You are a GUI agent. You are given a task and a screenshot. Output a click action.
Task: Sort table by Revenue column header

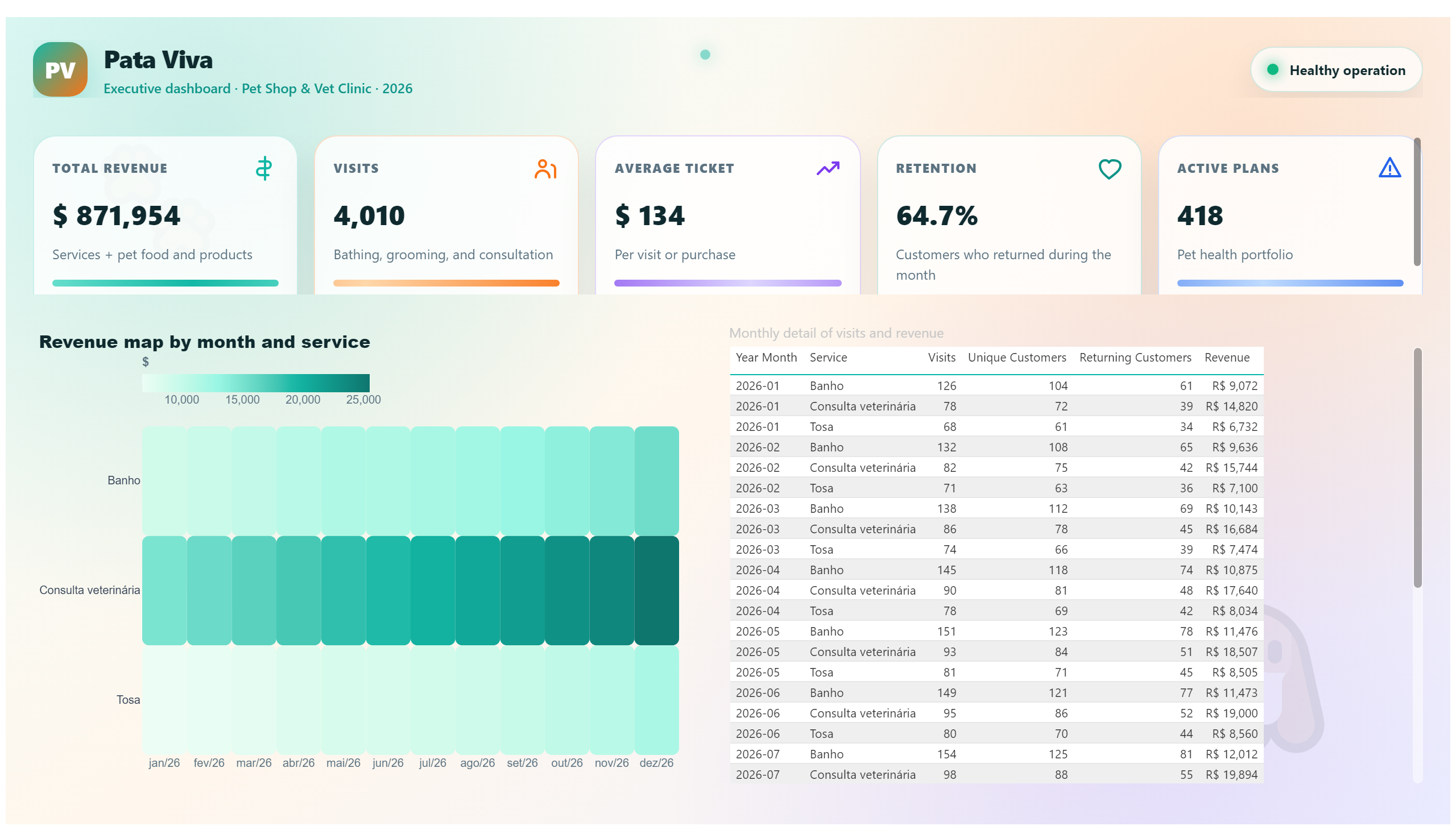pos(1226,358)
